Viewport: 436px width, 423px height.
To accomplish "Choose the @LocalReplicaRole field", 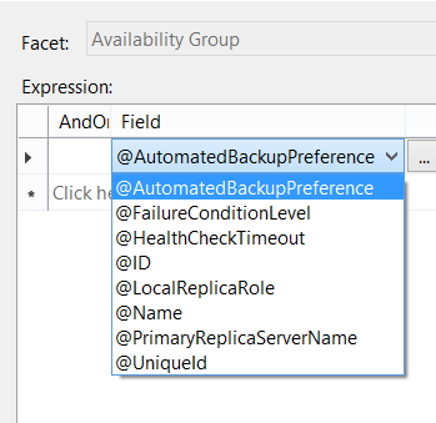I will coord(258,288).
